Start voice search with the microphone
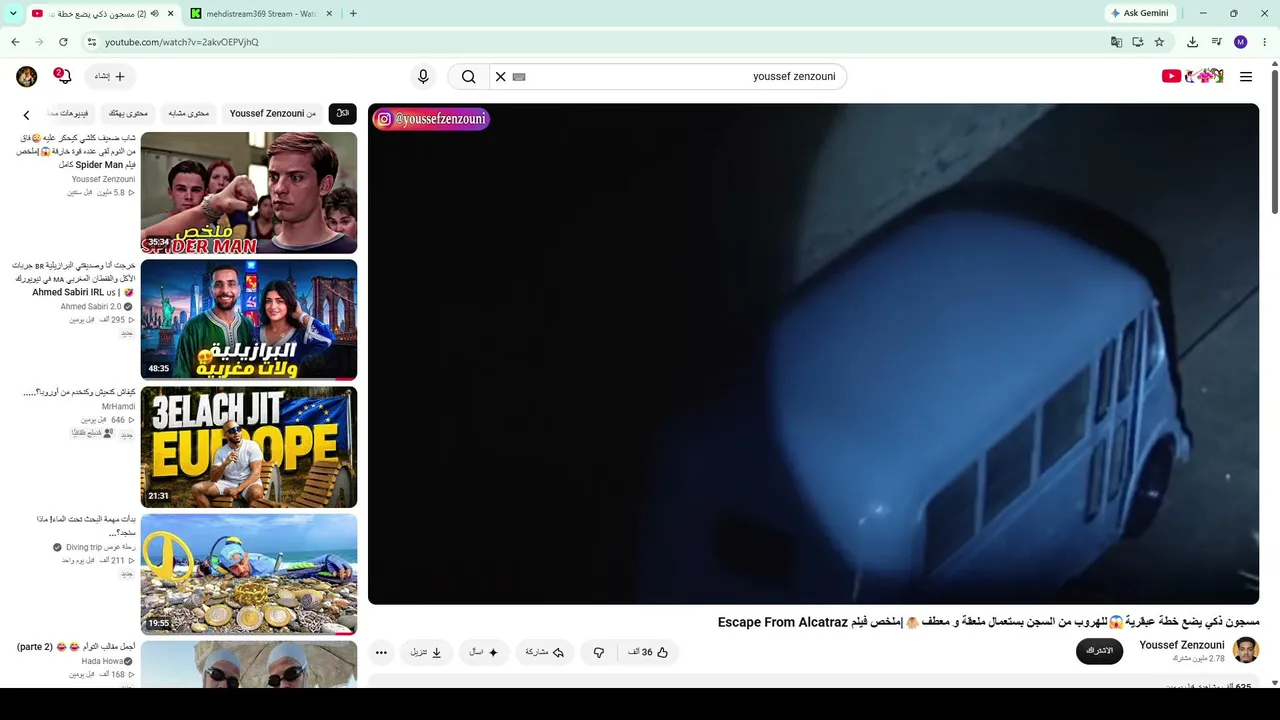This screenshot has width=1280, height=720. (423, 77)
